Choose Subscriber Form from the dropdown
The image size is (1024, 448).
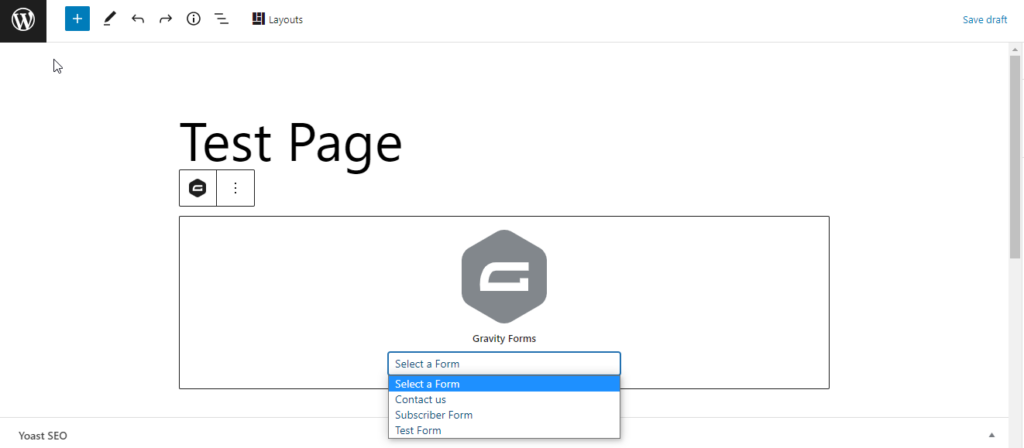504,415
